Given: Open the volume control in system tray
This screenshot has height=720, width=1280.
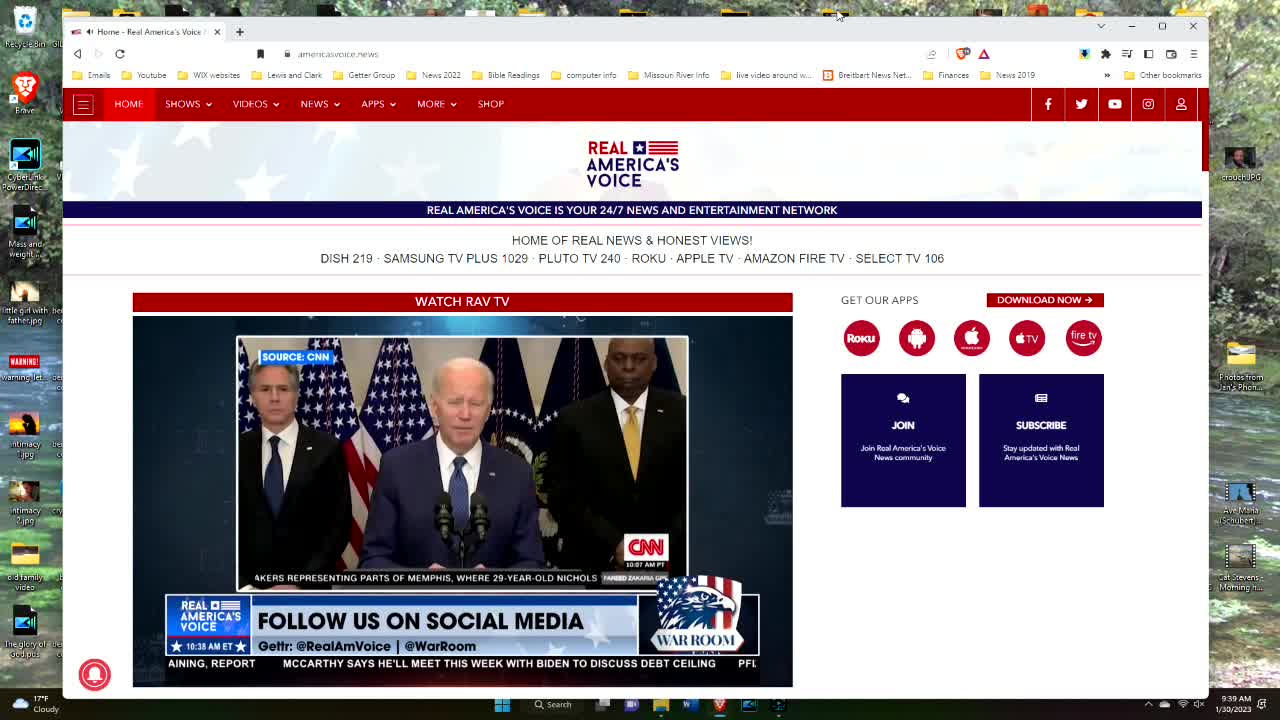Looking at the screenshot, I should pos(1198,704).
